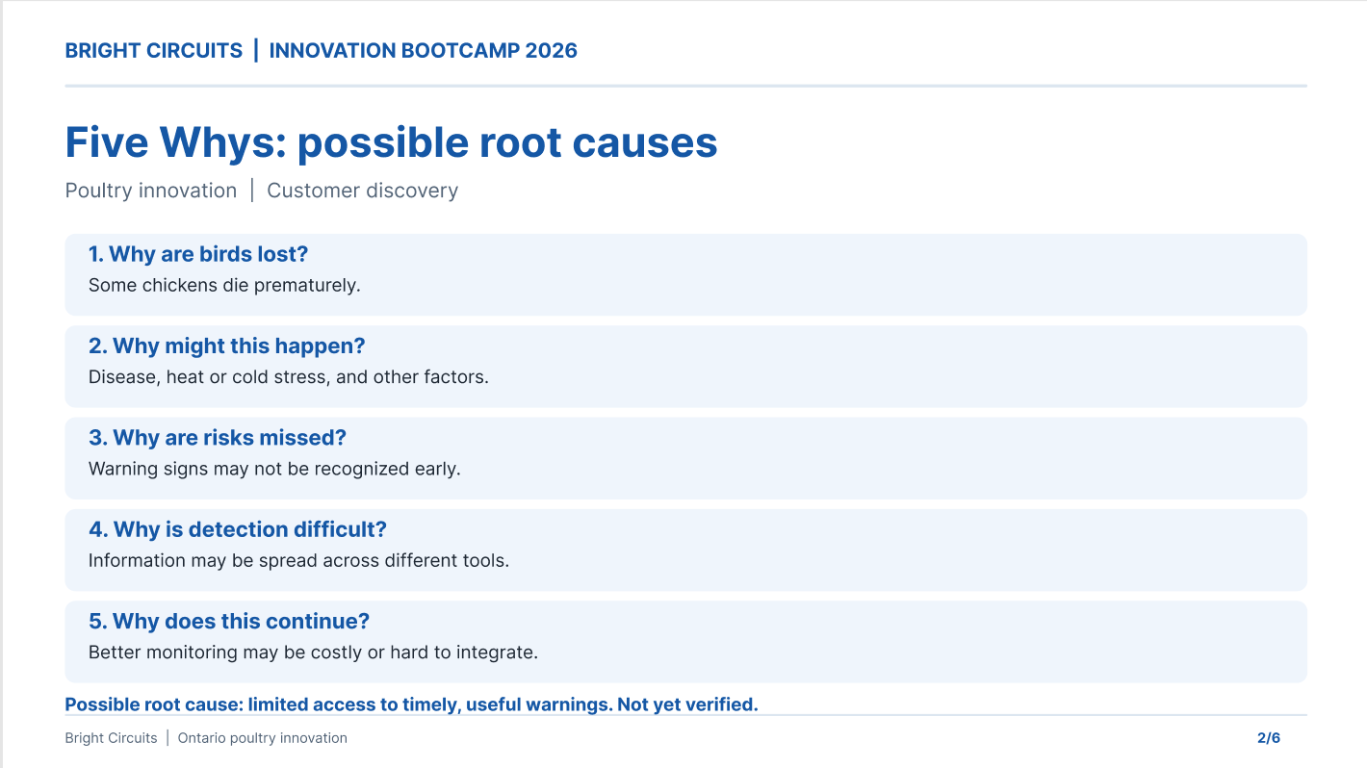Click the footer 'Bright Circuits | Ontario poultry innovation'
Image resolution: width=1367 pixels, height=768 pixels.
[x=206, y=738]
